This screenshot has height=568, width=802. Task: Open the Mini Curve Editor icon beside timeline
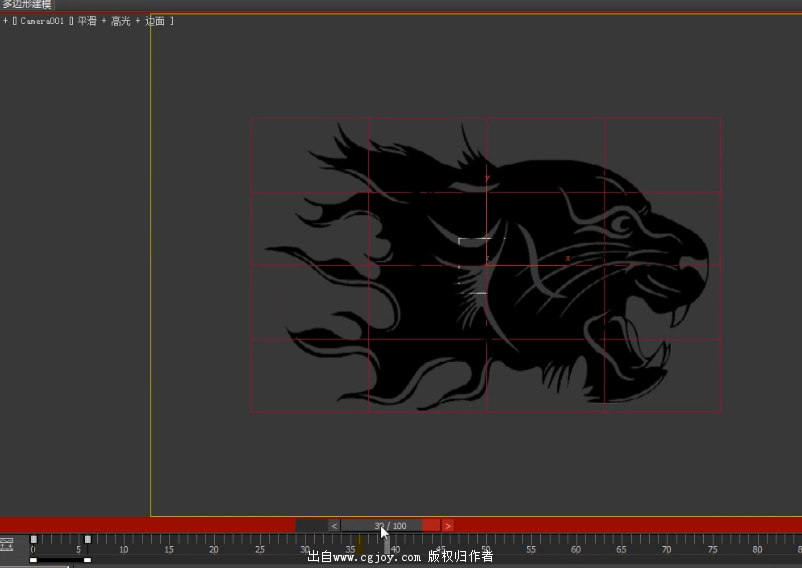pos(6,545)
